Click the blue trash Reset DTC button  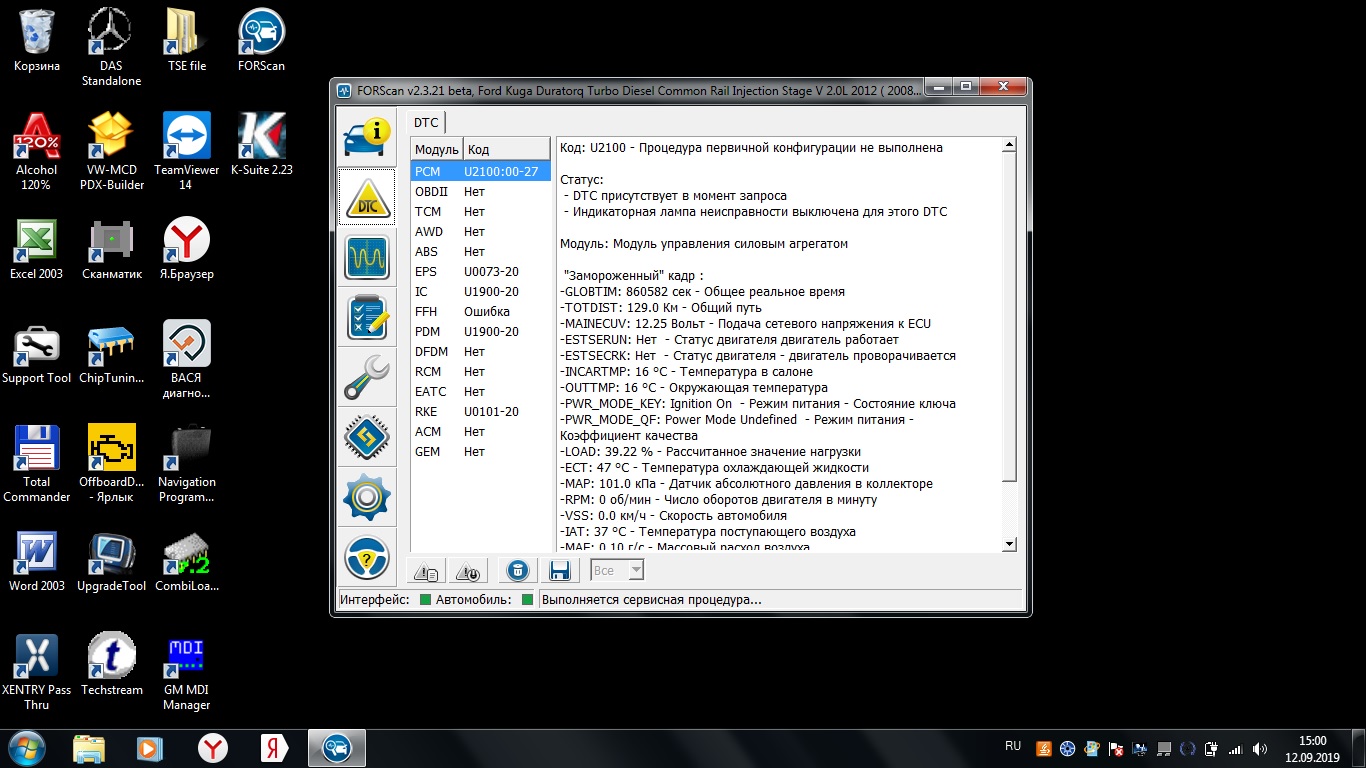517,571
